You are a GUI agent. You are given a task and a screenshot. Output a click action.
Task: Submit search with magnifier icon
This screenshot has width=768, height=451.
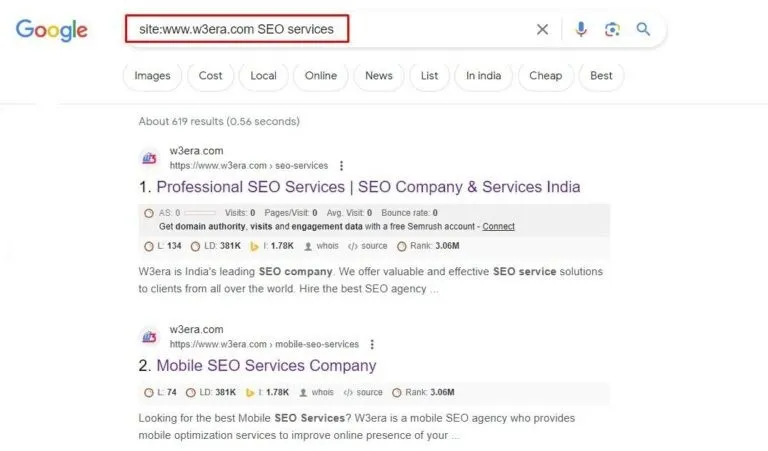(643, 29)
